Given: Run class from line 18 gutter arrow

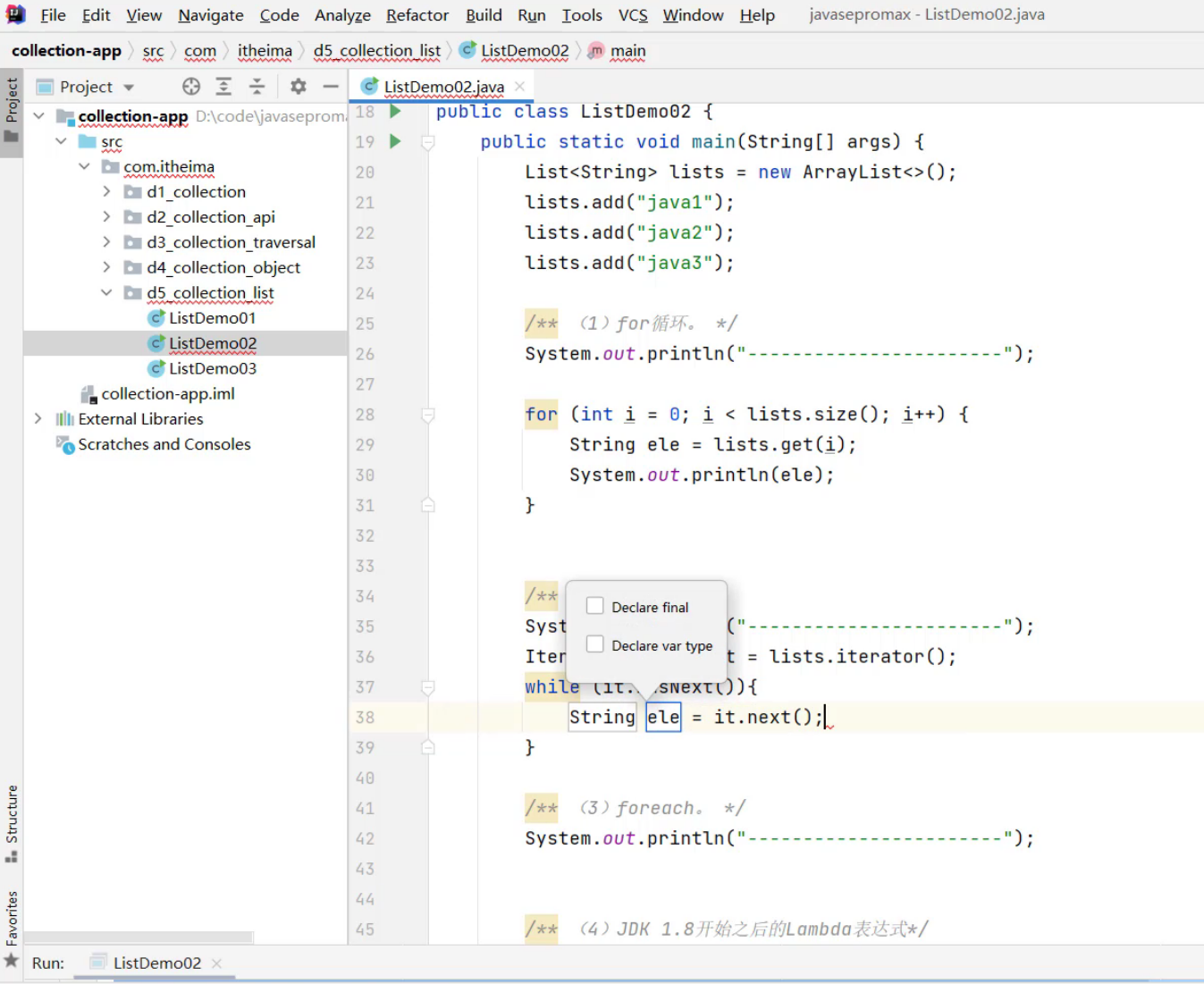Looking at the screenshot, I should click(x=395, y=112).
